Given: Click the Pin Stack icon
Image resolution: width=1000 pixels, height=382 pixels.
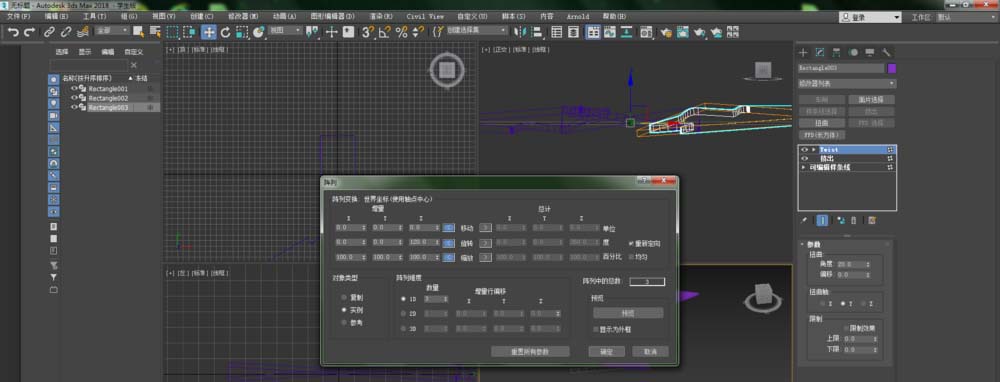Looking at the screenshot, I should (804, 220).
